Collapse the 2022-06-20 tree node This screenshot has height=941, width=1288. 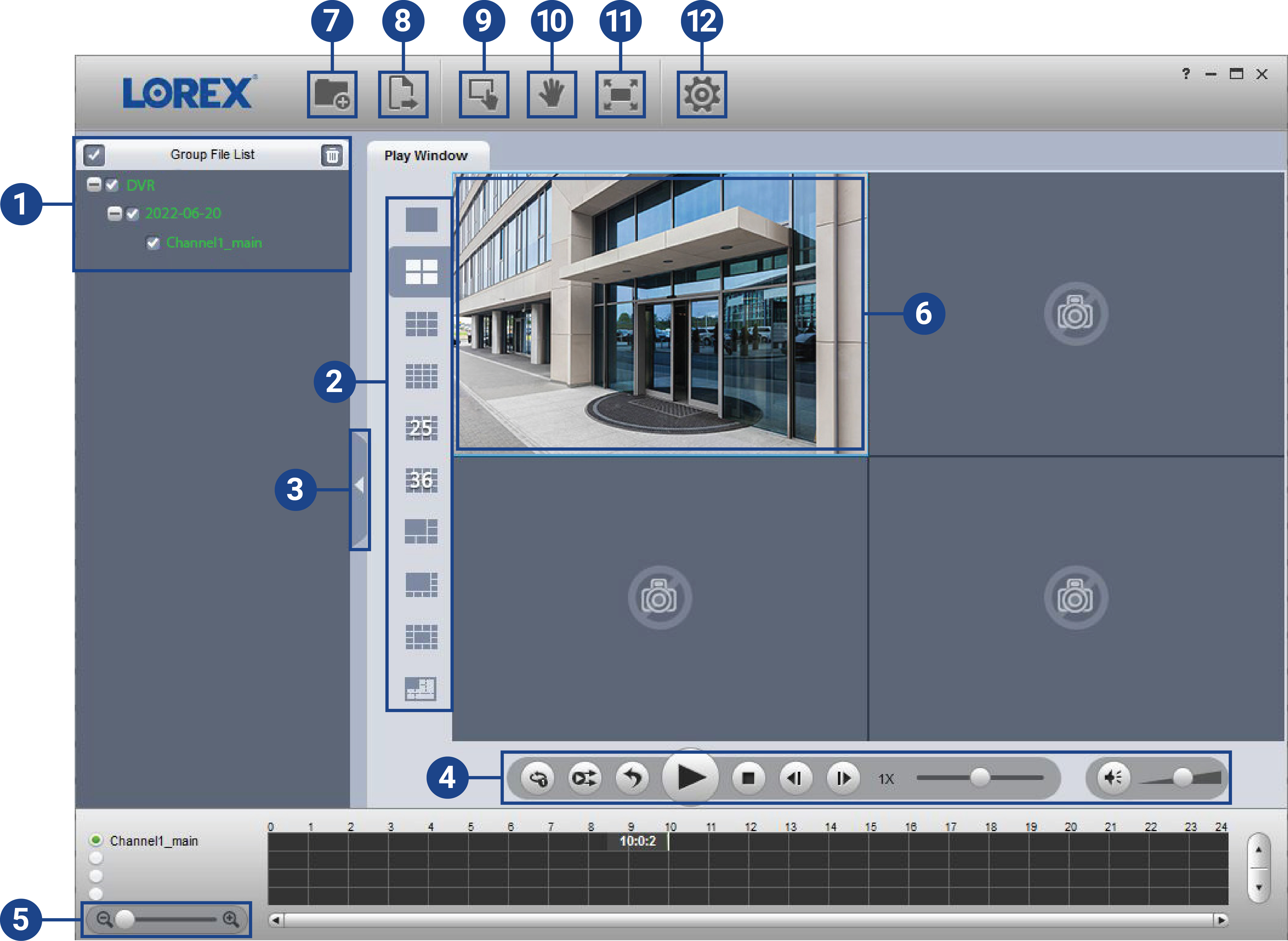(x=115, y=213)
